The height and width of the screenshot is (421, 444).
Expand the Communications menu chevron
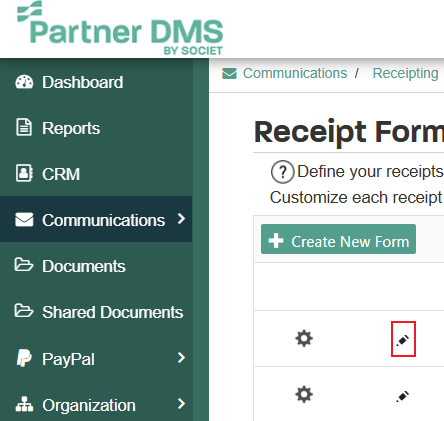tap(181, 219)
